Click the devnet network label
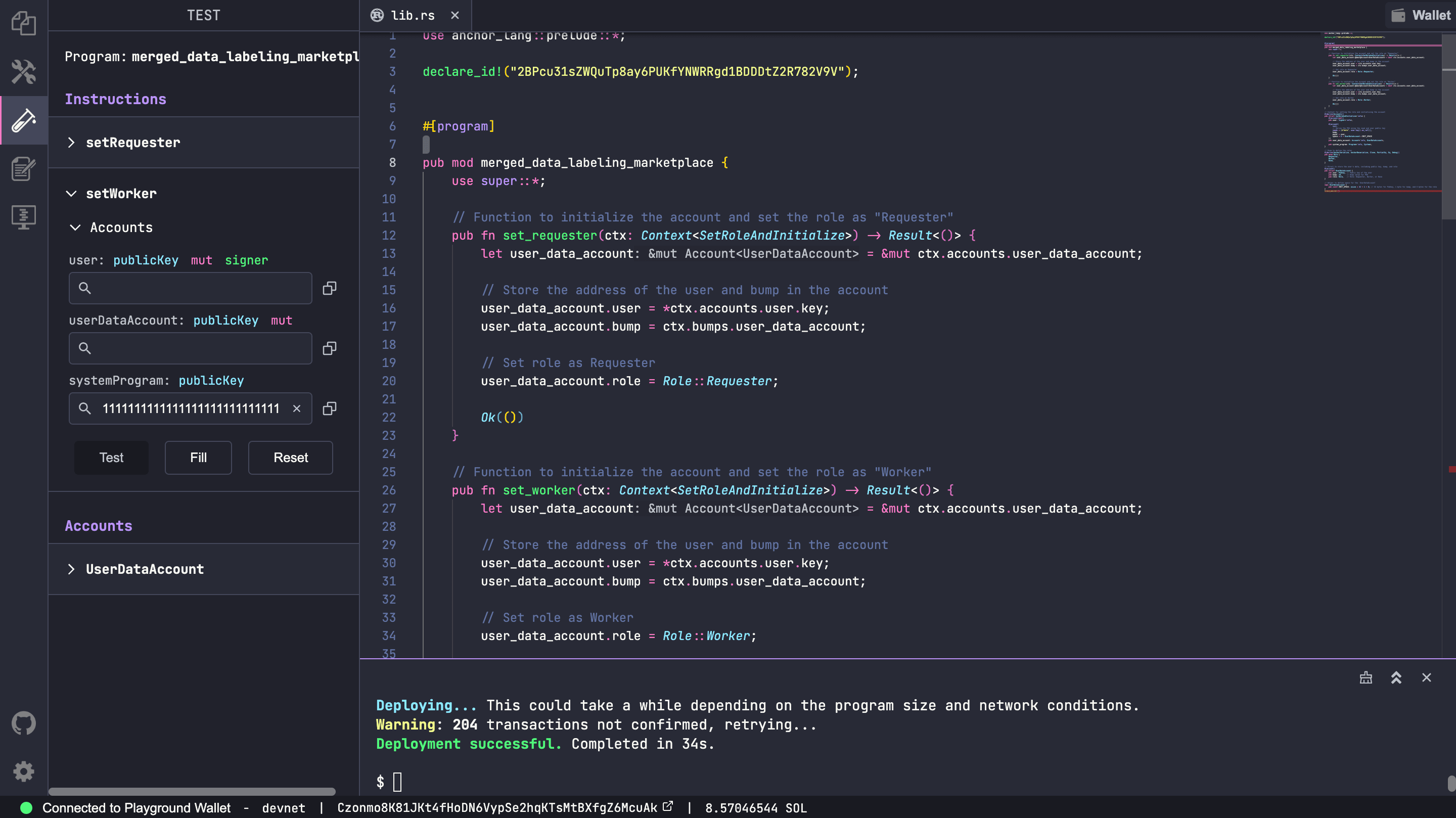 pos(283,808)
